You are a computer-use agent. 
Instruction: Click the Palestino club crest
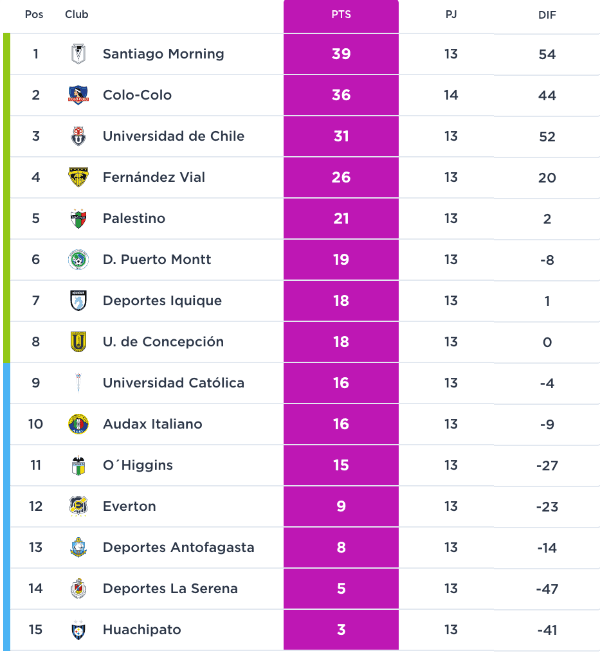[x=78, y=218]
